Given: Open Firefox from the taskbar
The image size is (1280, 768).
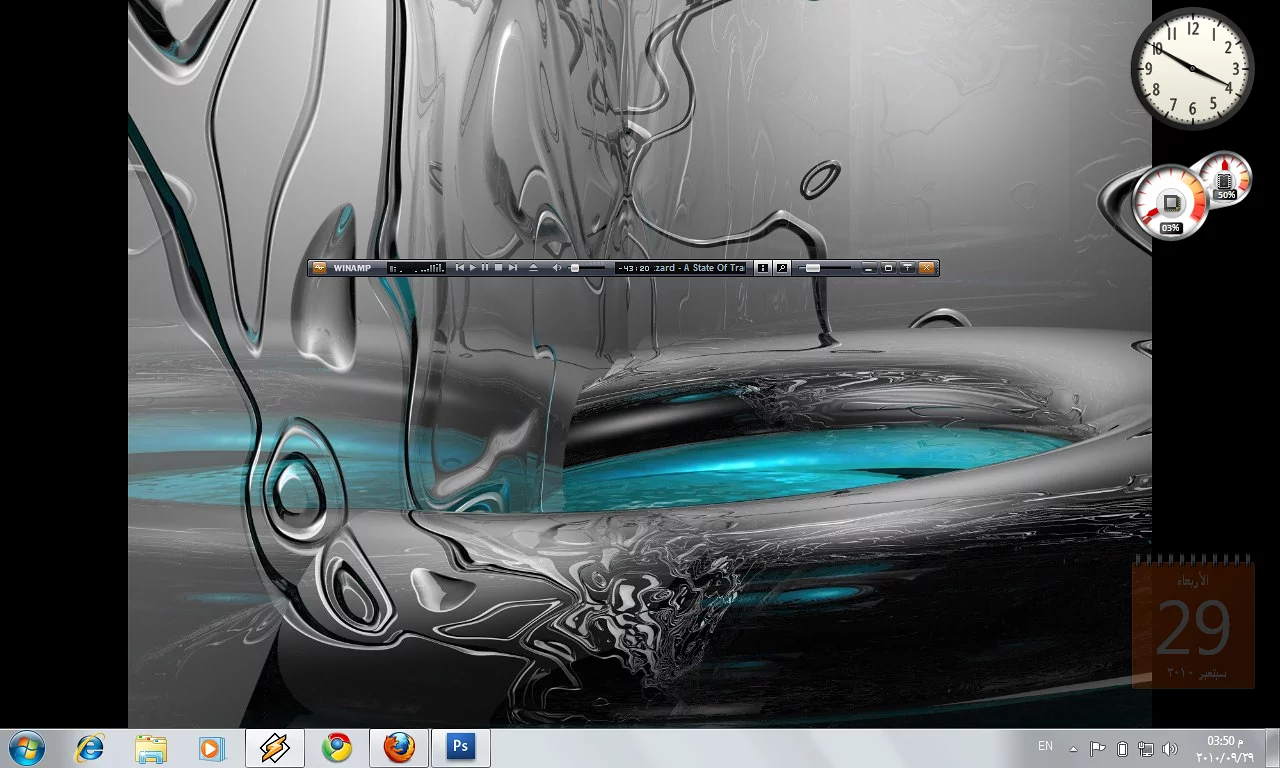Looking at the screenshot, I should (x=399, y=747).
